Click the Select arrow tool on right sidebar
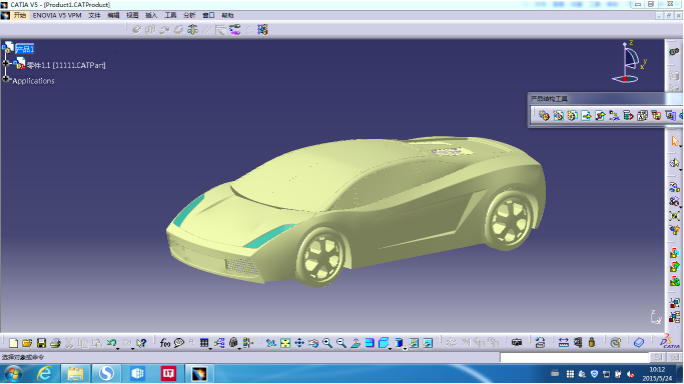 pyautogui.click(x=675, y=141)
